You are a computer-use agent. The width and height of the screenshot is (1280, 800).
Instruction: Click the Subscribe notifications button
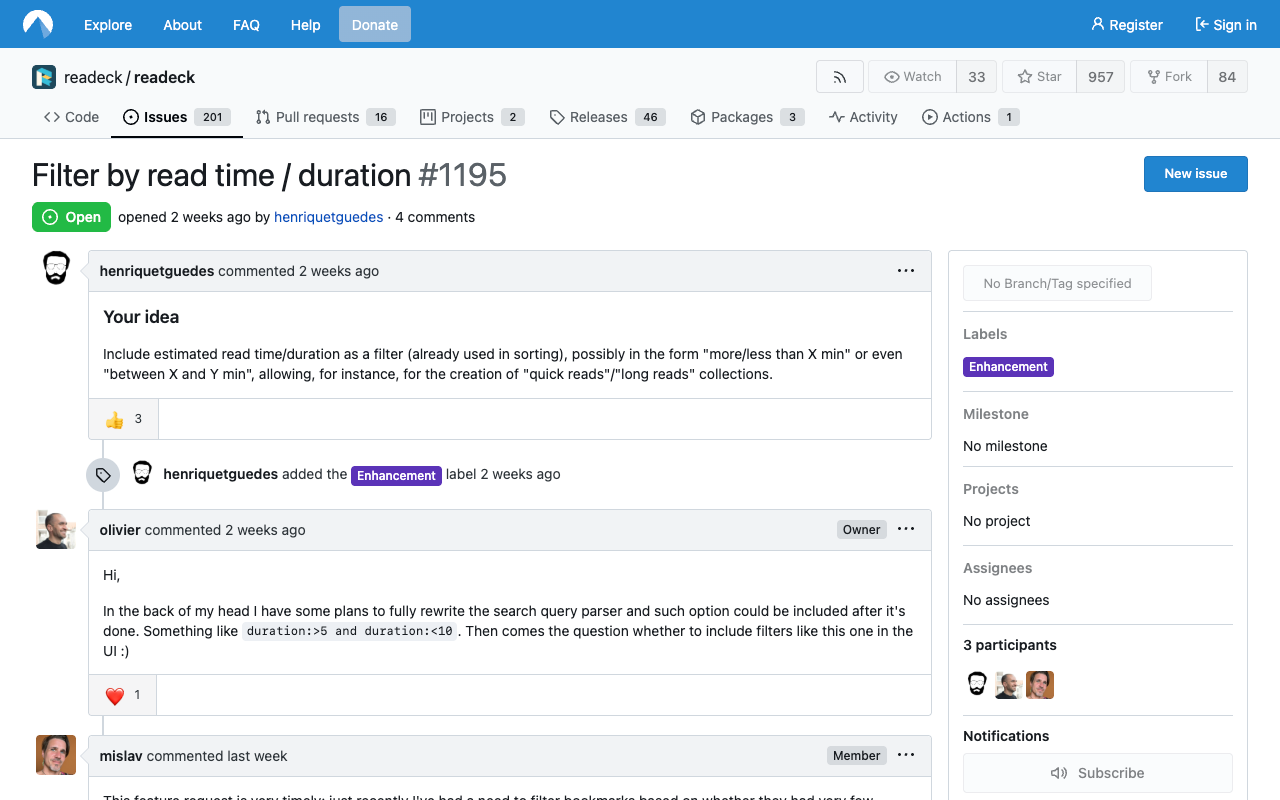pos(1098,773)
